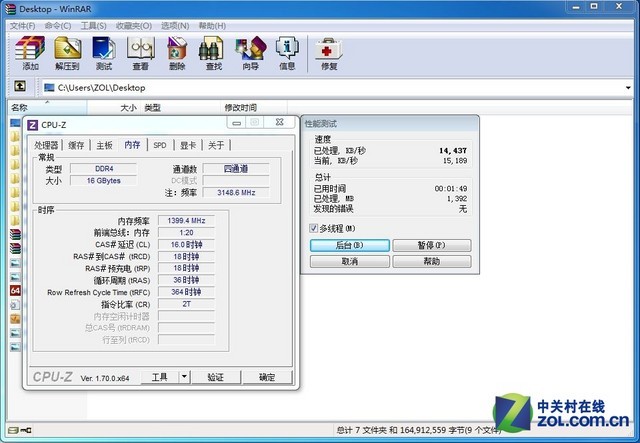Click the 16.0 时钟 CAS latency value

186,244
